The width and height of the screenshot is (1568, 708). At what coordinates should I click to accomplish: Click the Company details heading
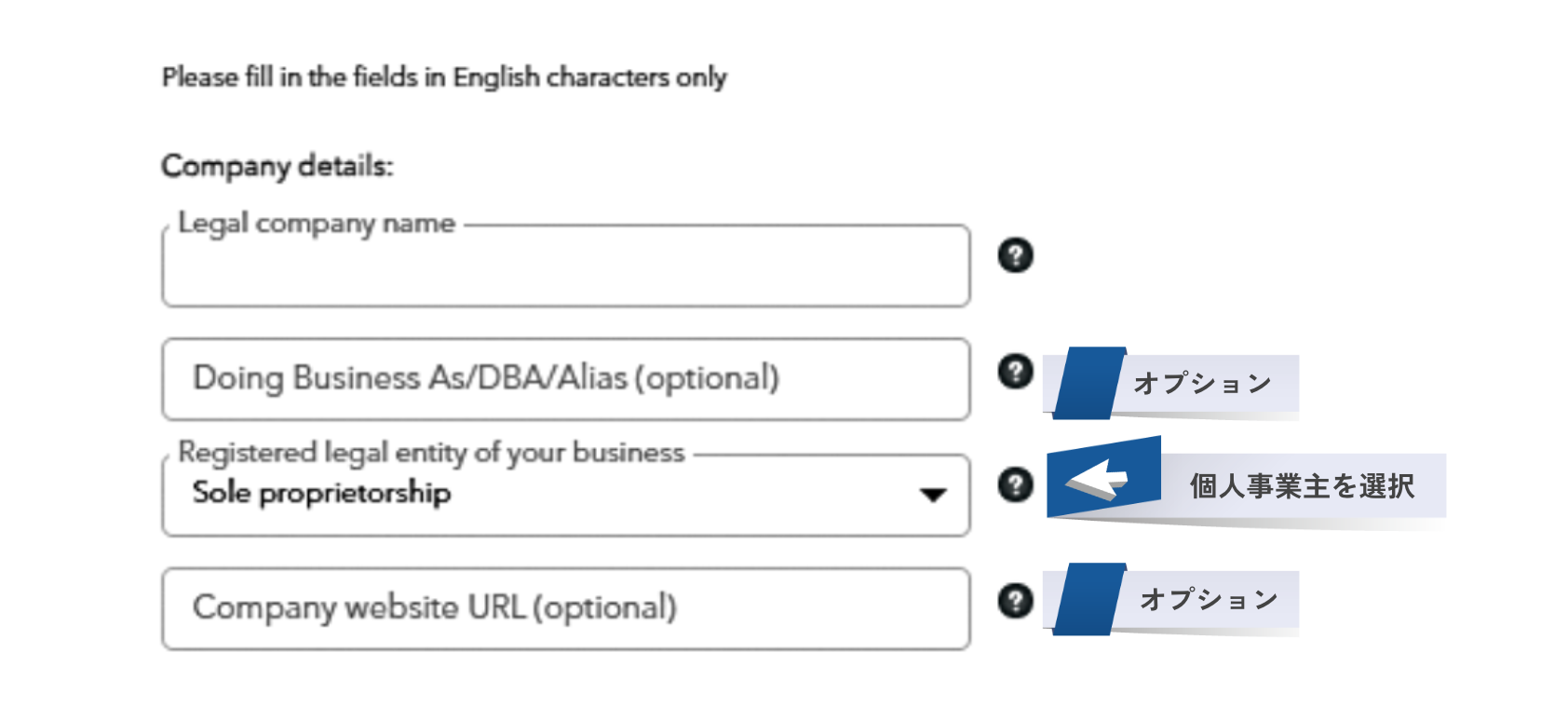click(277, 166)
